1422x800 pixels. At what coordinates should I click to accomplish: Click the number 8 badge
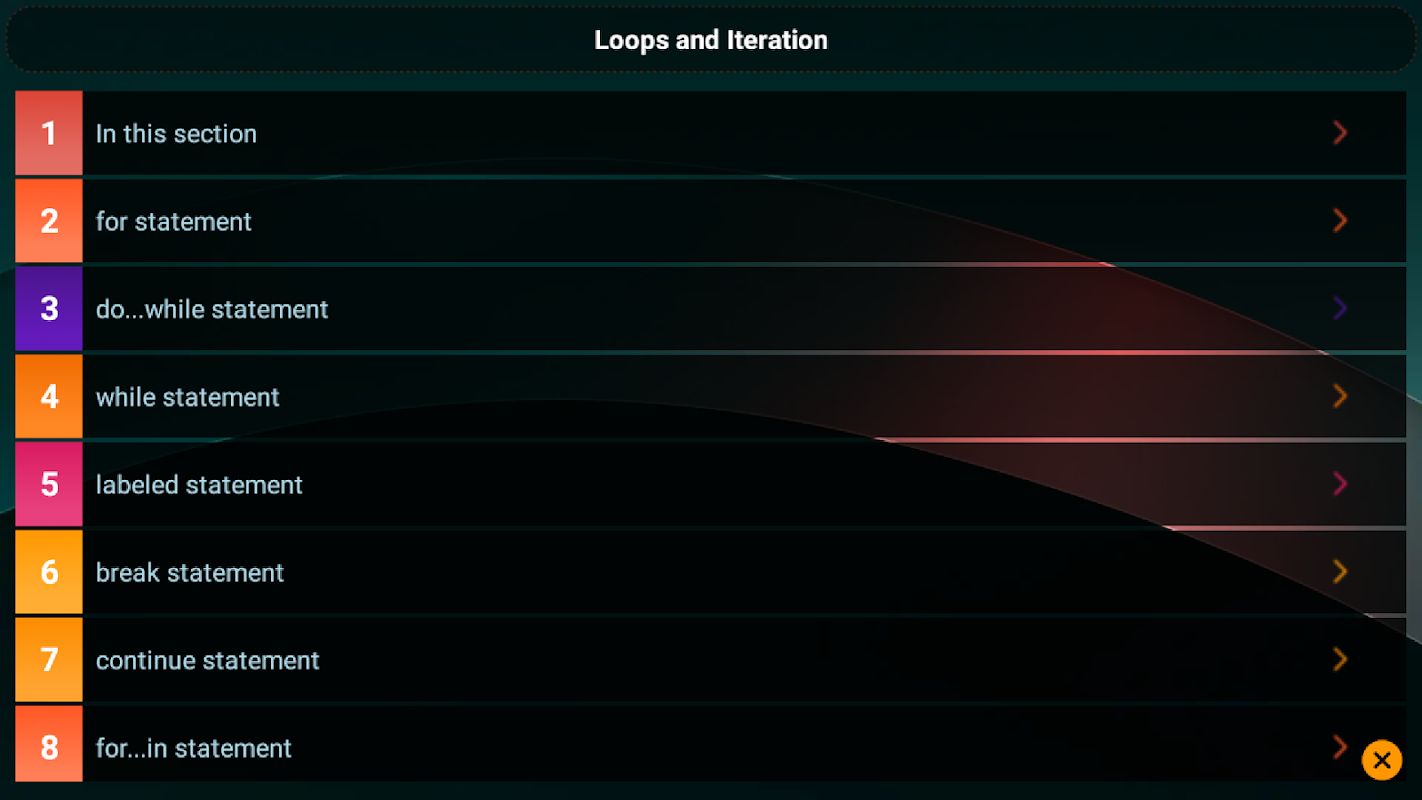[49, 746]
